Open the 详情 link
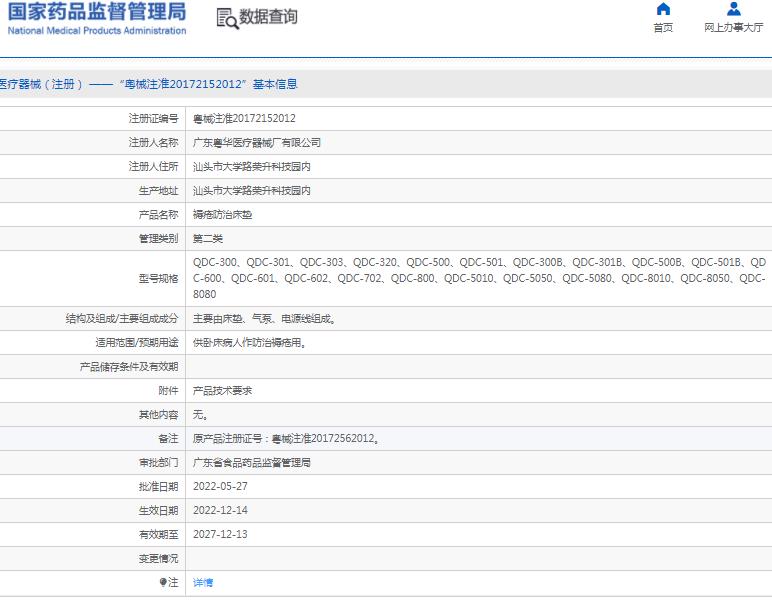 coord(202,582)
